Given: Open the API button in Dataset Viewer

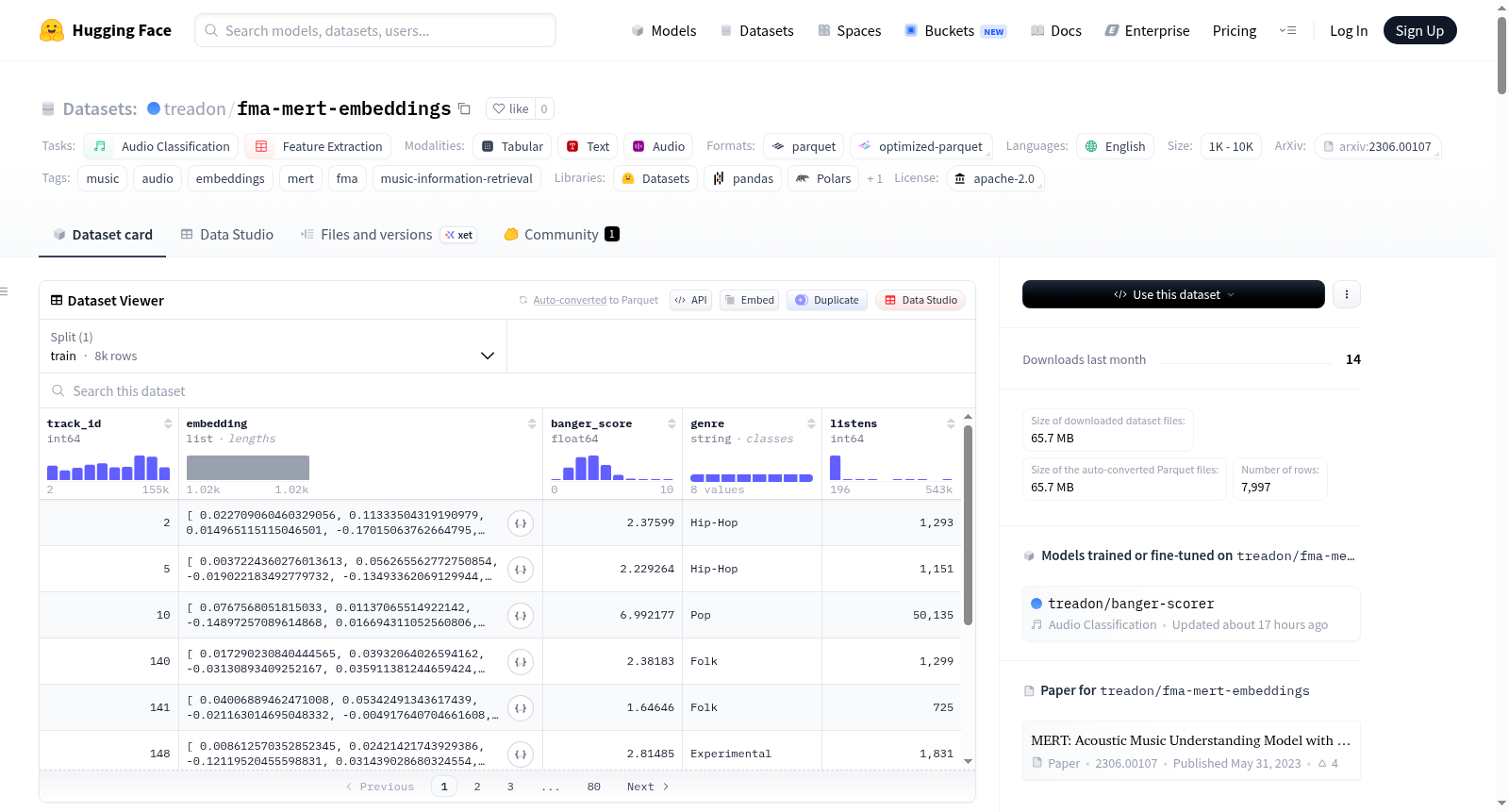Looking at the screenshot, I should click(x=691, y=300).
